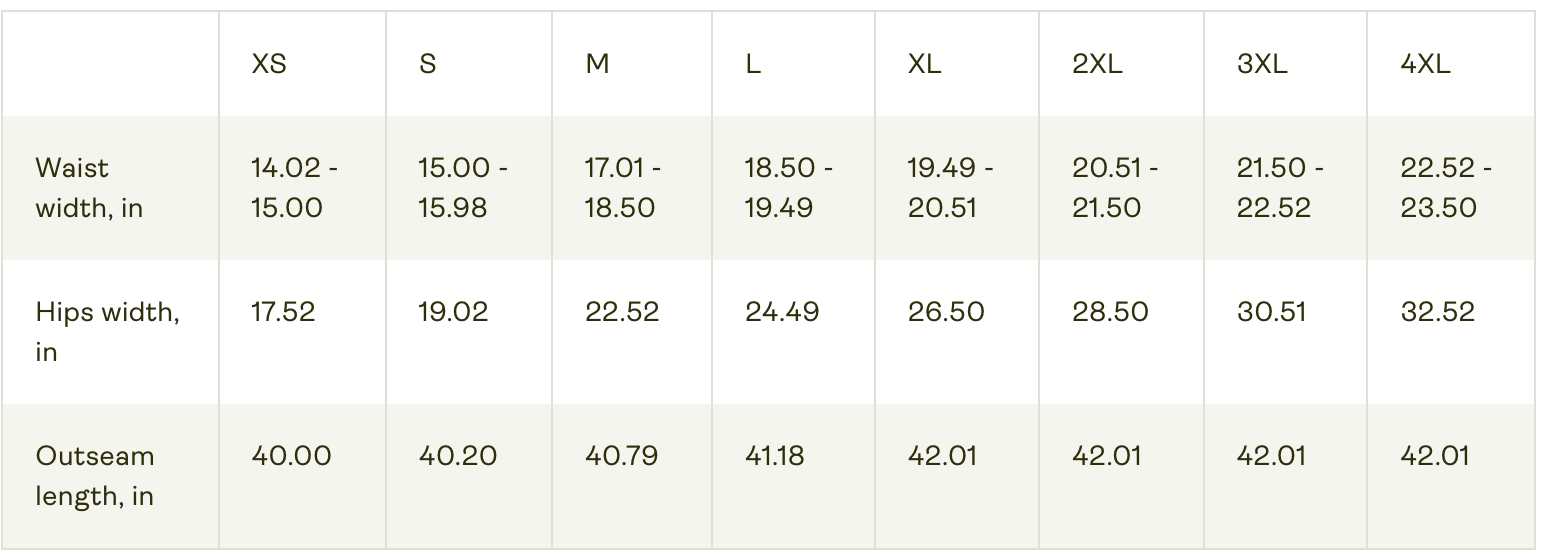The image size is (1550, 550).
Task: Select waist width cell 19.49 - 20.51
Action: 950,188
